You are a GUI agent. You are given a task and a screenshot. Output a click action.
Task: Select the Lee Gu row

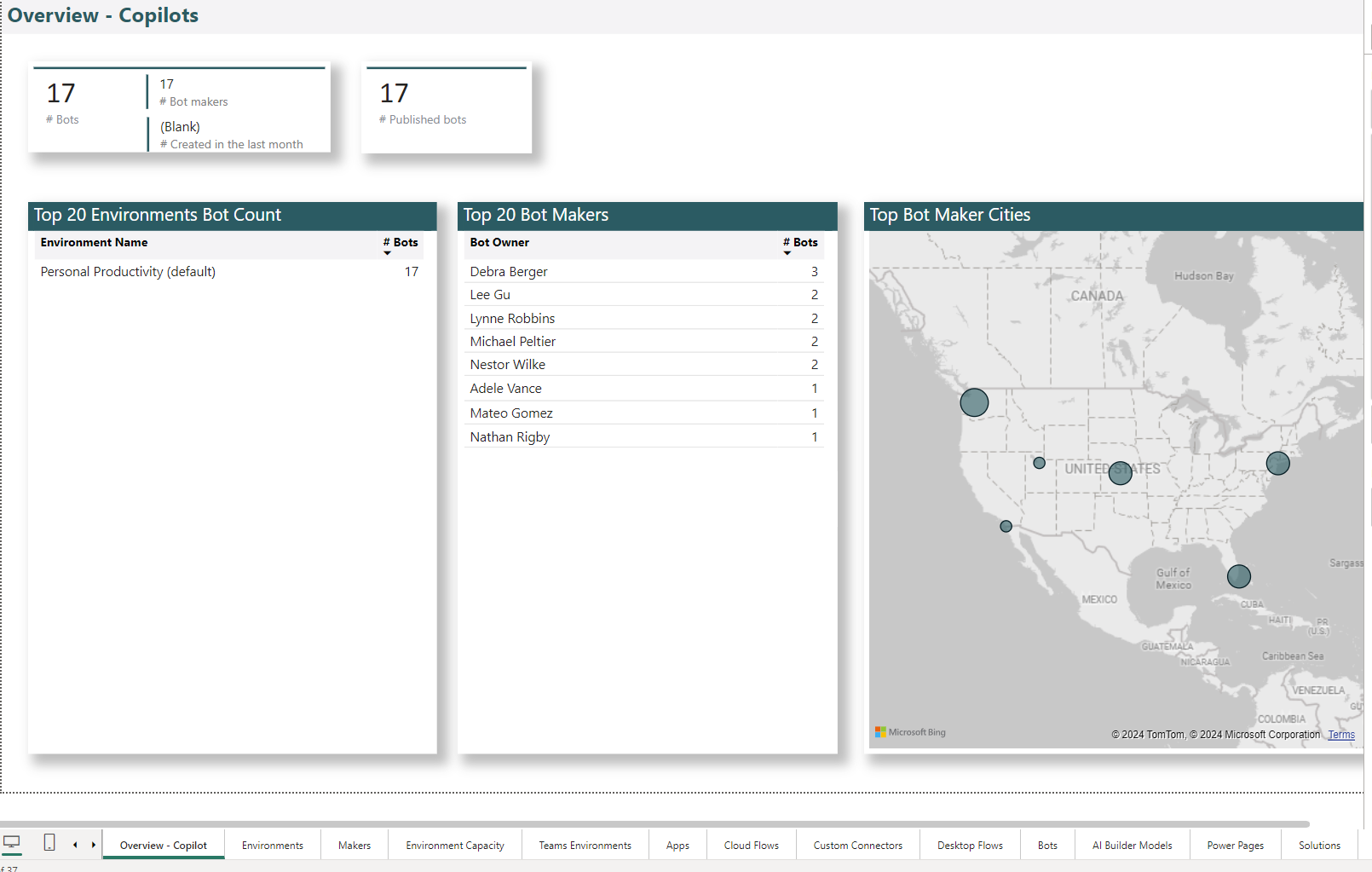click(644, 295)
